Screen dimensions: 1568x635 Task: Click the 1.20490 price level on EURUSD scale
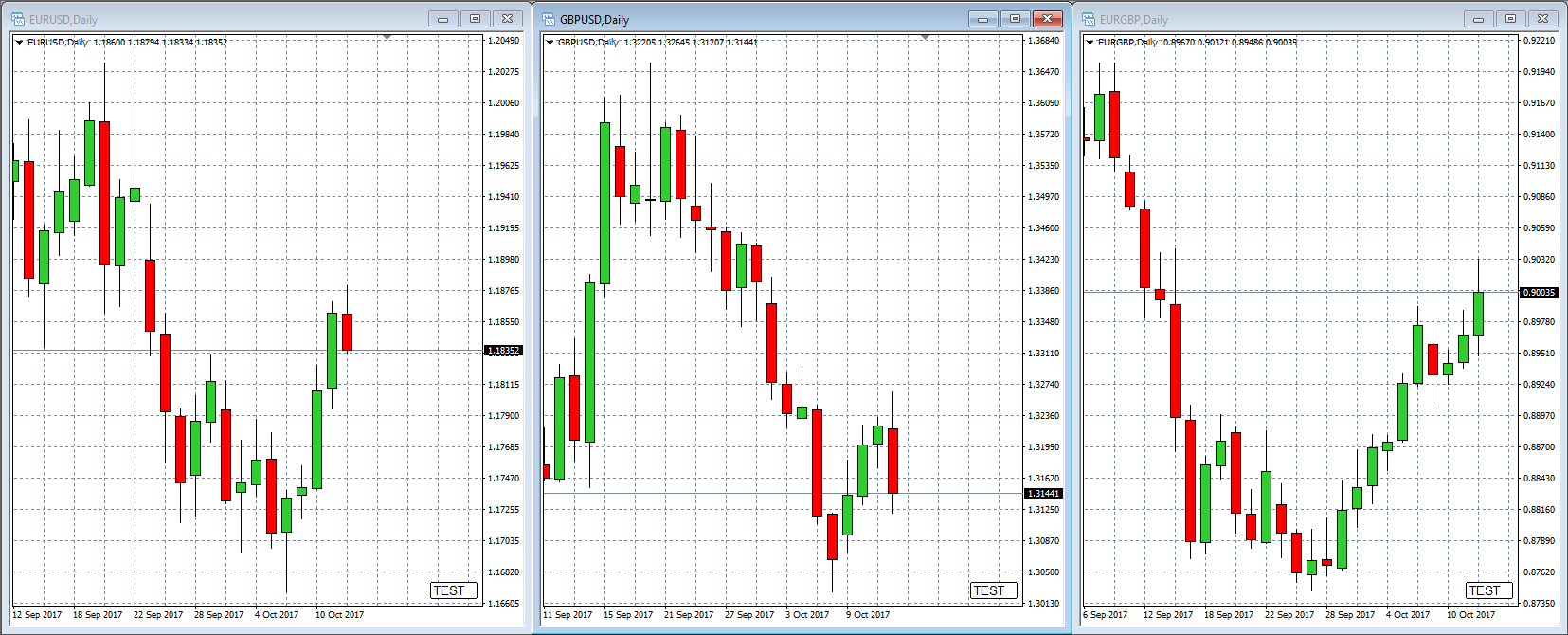click(503, 41)
